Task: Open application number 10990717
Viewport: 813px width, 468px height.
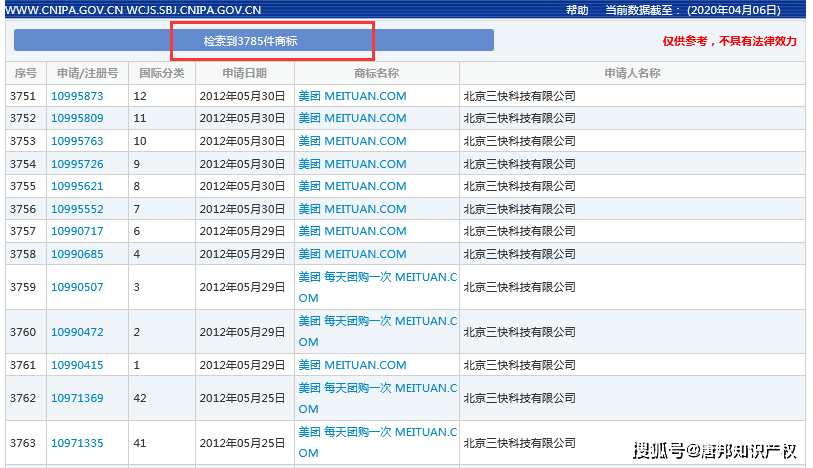Action: pos(77,231)
